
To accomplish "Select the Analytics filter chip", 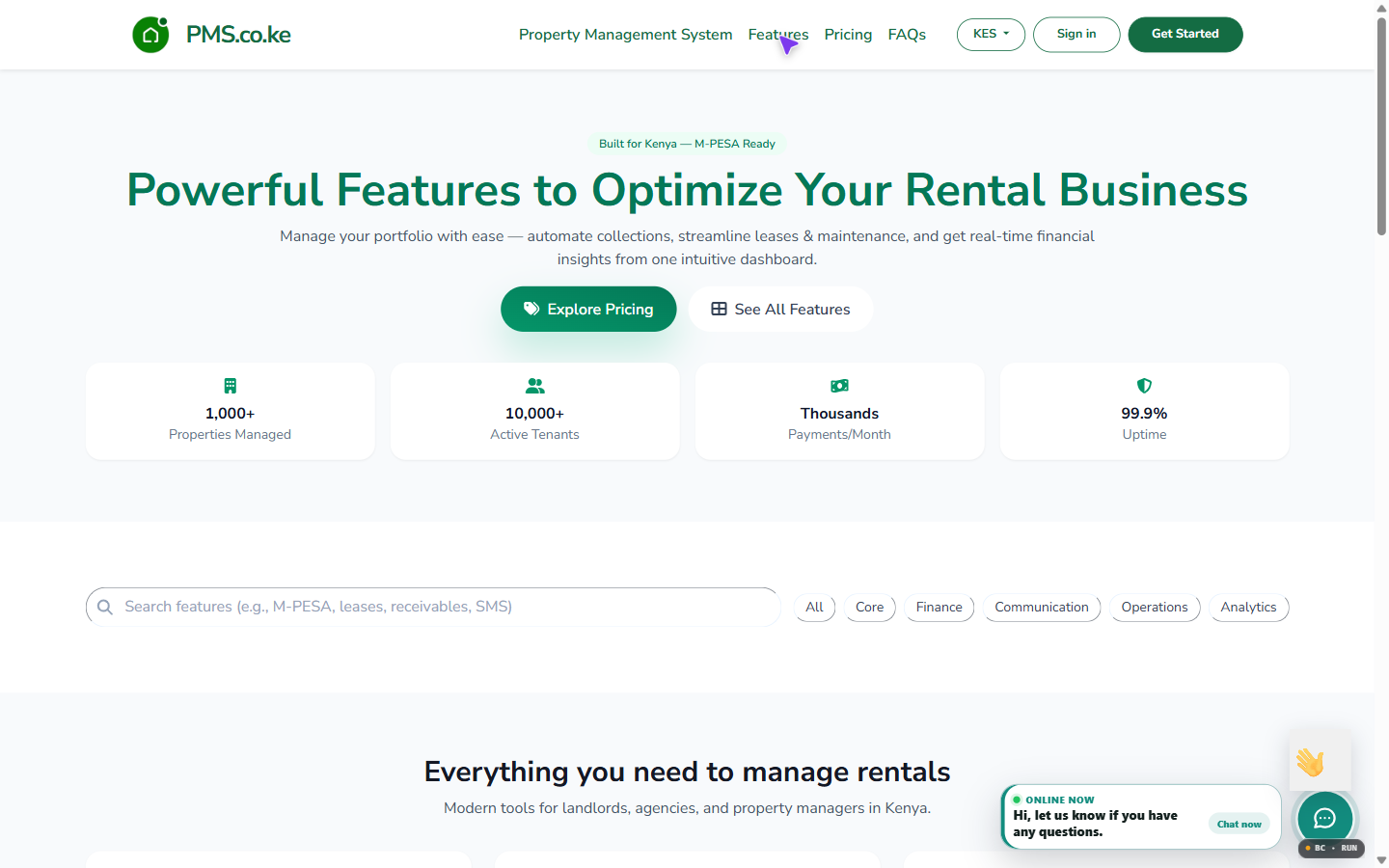I will point(1248,608).
